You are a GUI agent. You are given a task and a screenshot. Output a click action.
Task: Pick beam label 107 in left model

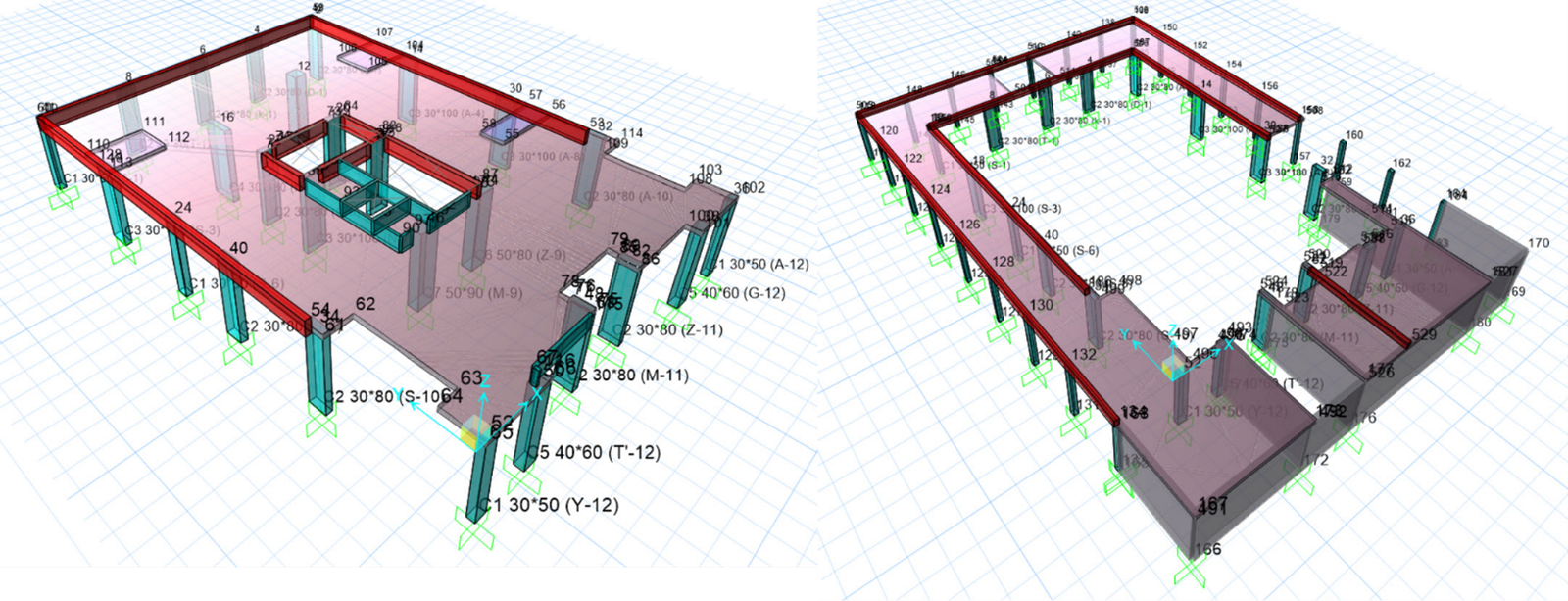(384, 32)
